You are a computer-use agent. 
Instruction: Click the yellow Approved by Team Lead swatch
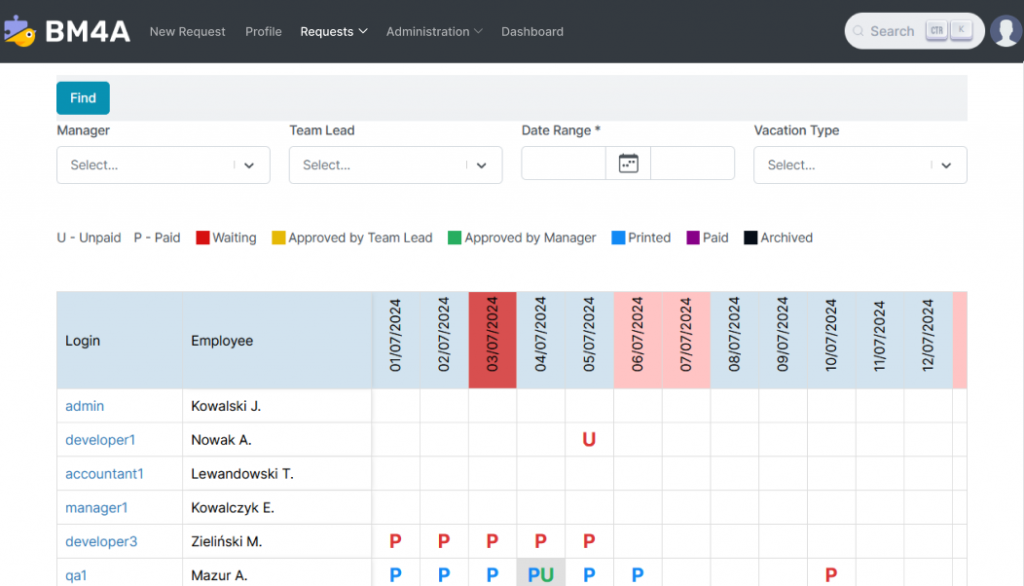[x=278, y=238]
